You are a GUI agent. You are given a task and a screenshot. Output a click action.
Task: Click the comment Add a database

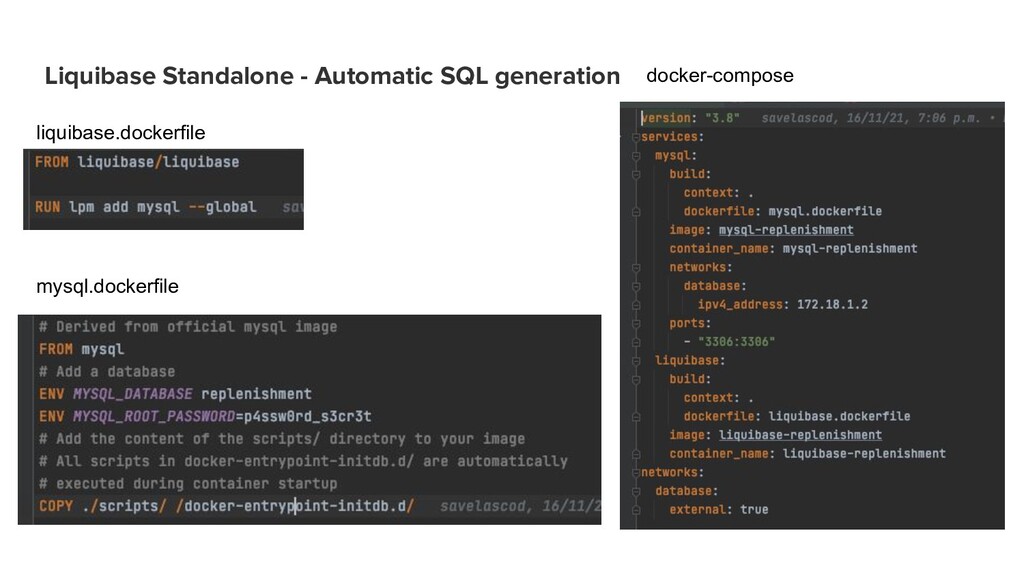(107, 372)
